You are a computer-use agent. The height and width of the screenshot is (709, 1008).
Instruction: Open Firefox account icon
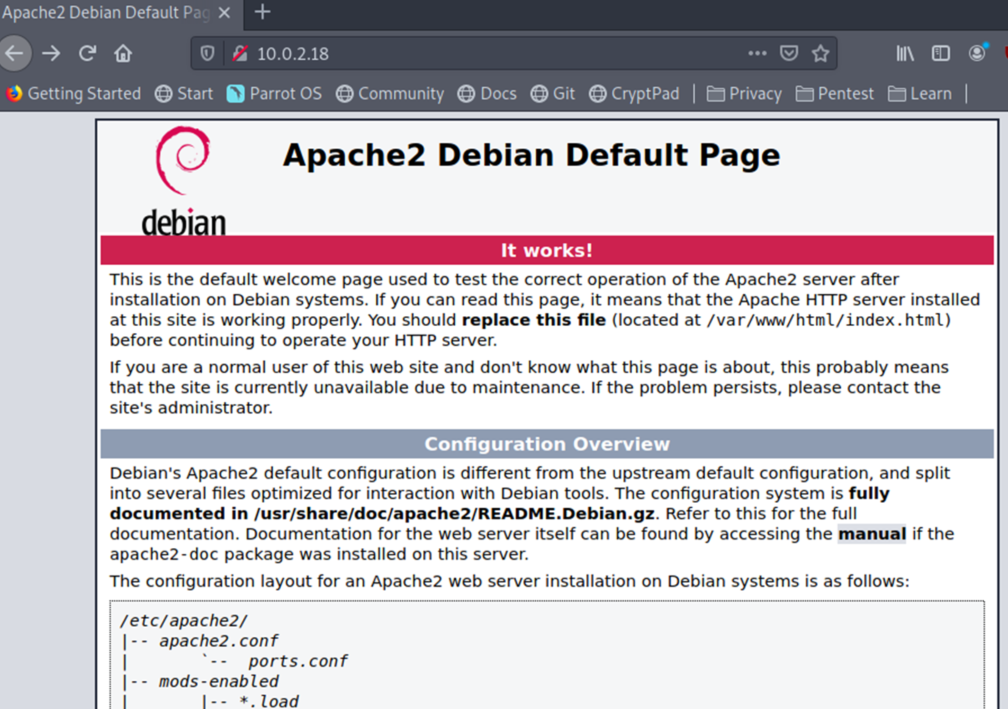pyautogui.click(x=977, y=53)
